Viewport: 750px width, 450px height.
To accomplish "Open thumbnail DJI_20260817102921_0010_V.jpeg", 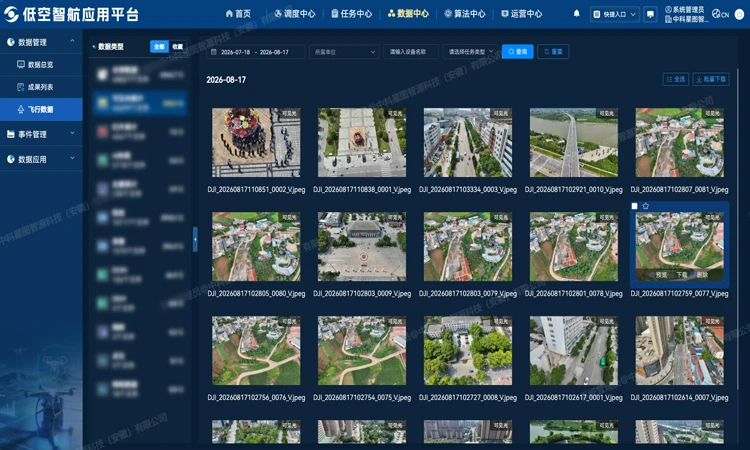I will pos(574,143).
